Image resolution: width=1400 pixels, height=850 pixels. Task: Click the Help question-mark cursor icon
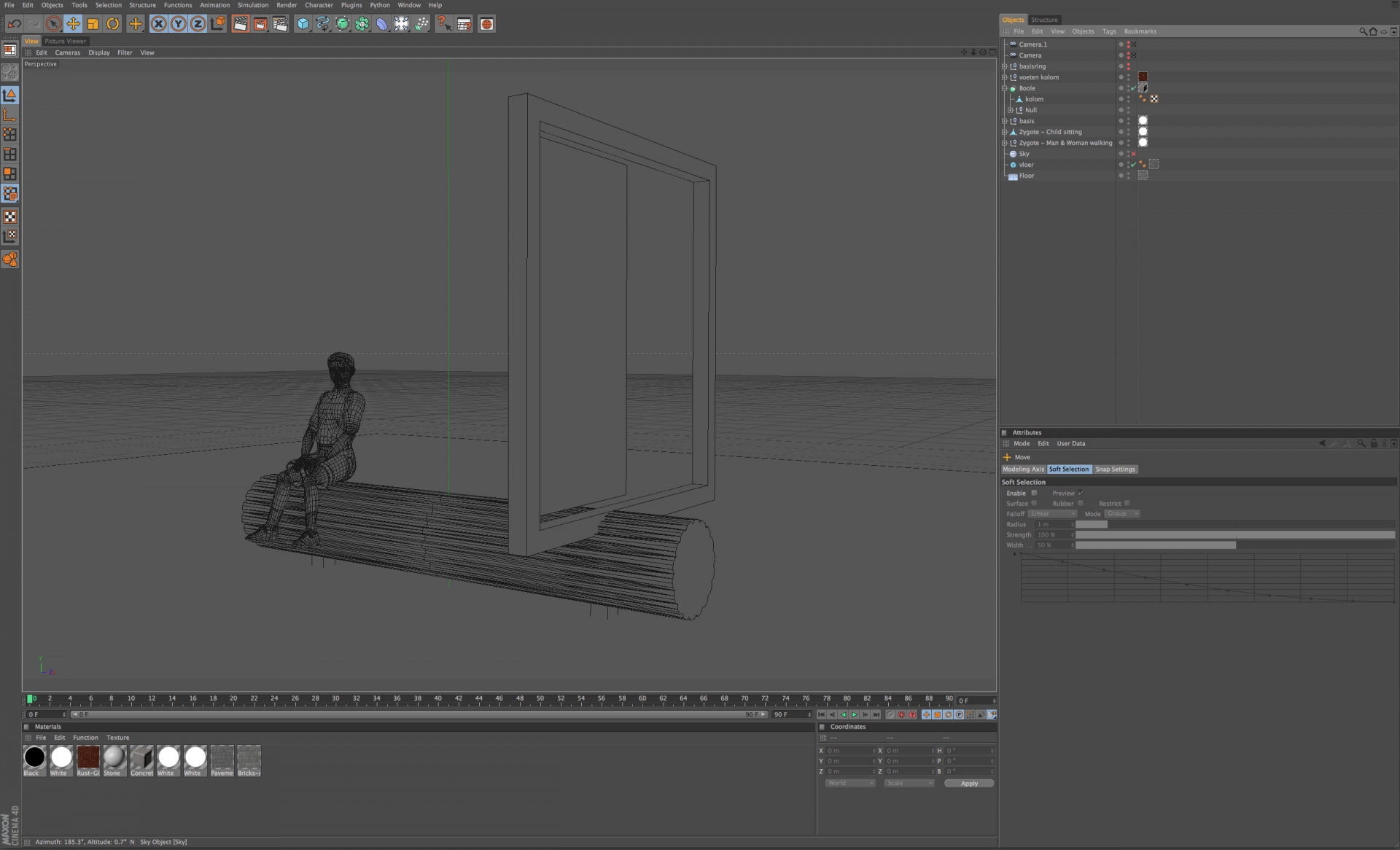[443, 24]
